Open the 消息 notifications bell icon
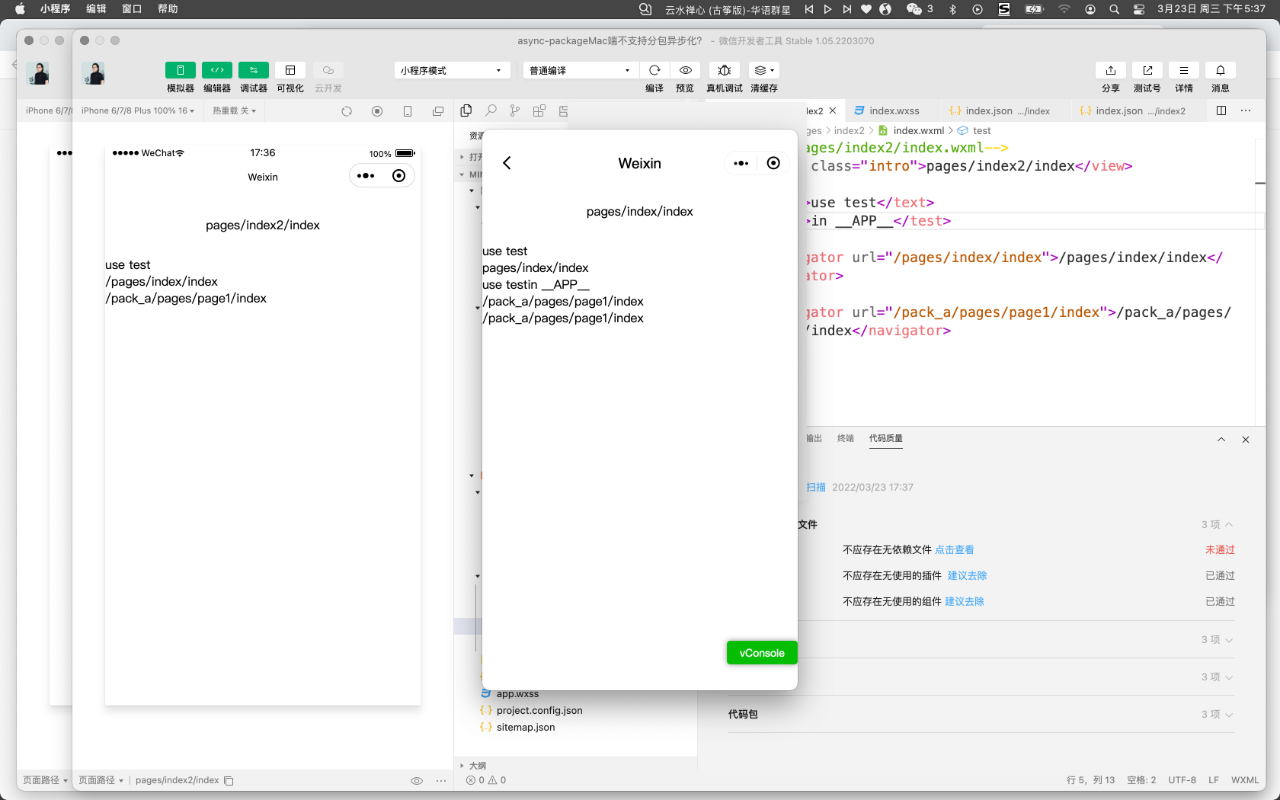 point(1221,70)
